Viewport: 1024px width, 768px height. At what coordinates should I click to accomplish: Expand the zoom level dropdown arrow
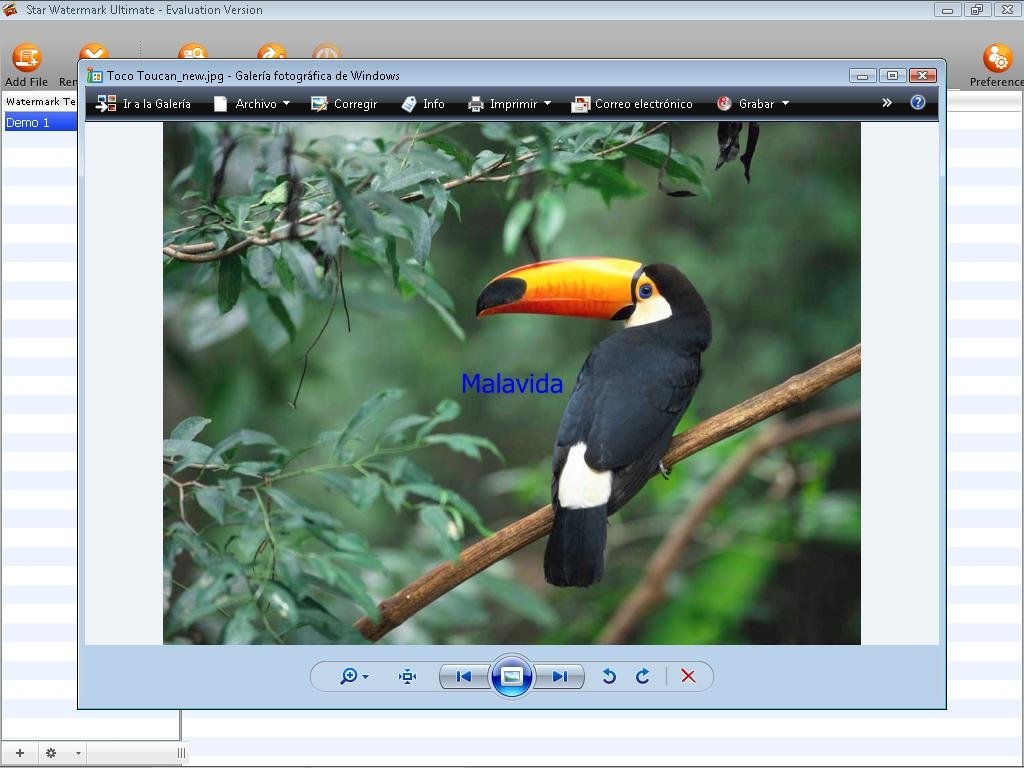click(x=366, y=677)
